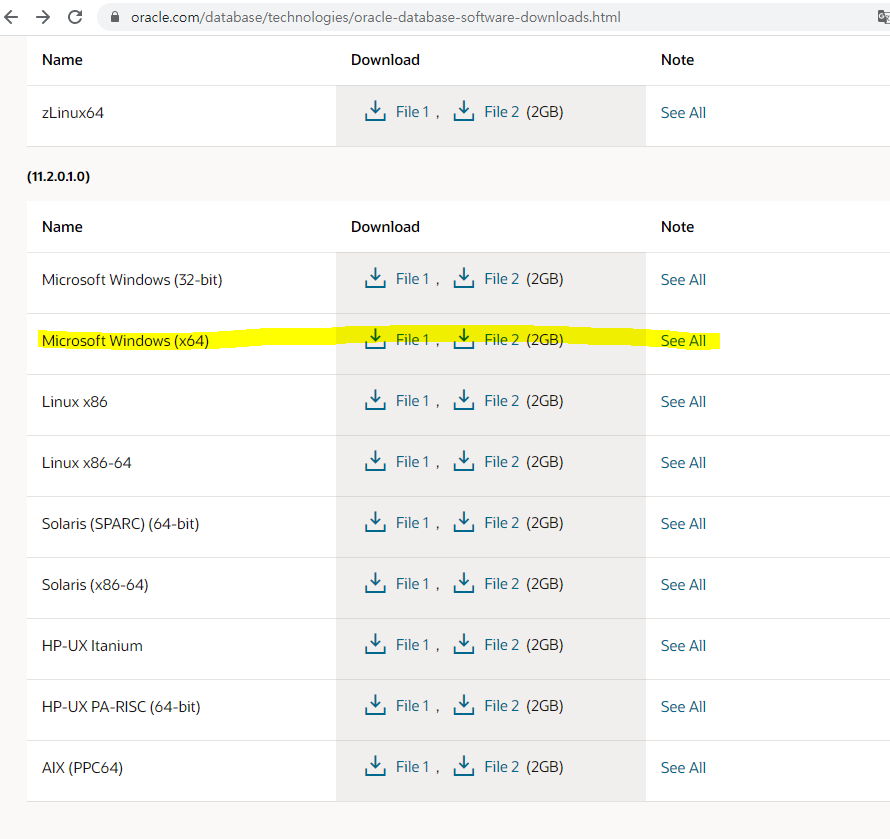This screenshot has height=839, width=890.
Task: Open translate icon in address bar
Action: [883, 17]
